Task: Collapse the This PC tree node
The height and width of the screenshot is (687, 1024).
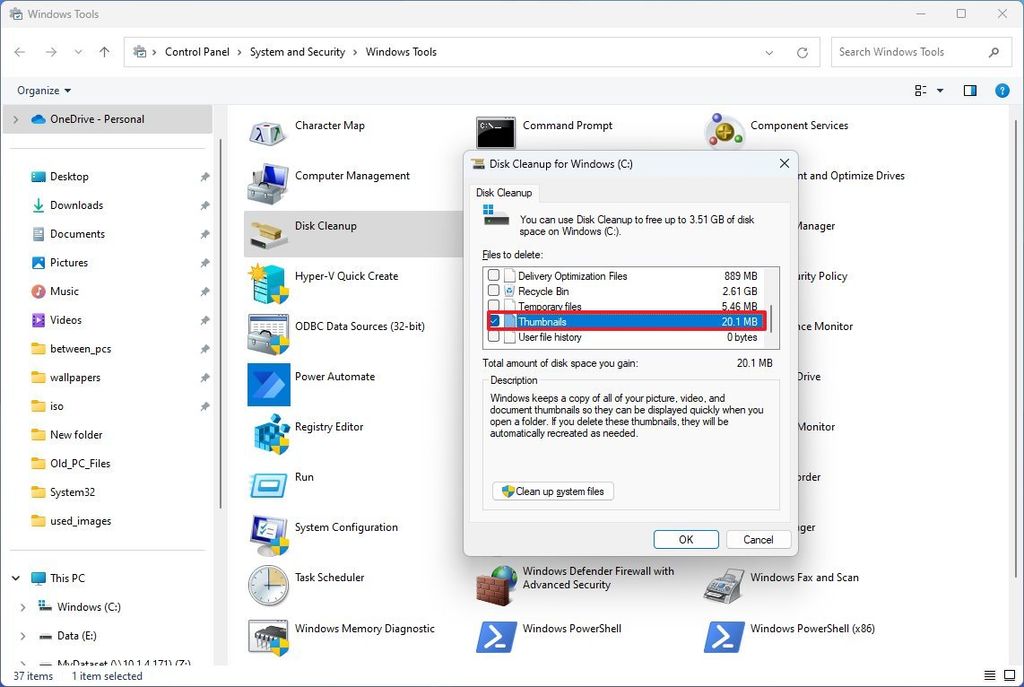Action: point(14,578)
